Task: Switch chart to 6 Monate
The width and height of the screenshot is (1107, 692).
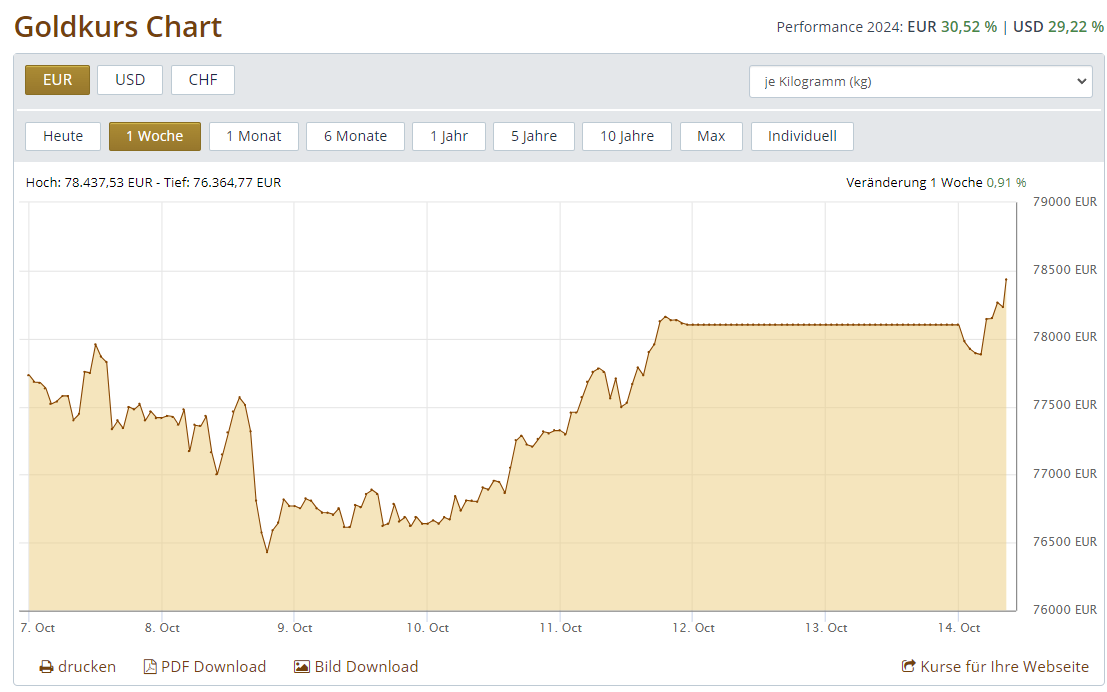Action: [x=355, y=136]
